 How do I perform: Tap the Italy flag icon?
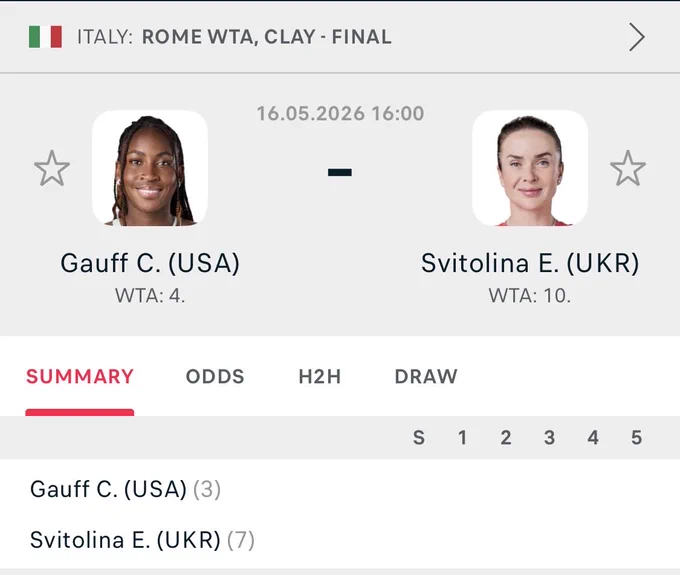point(45,37)
